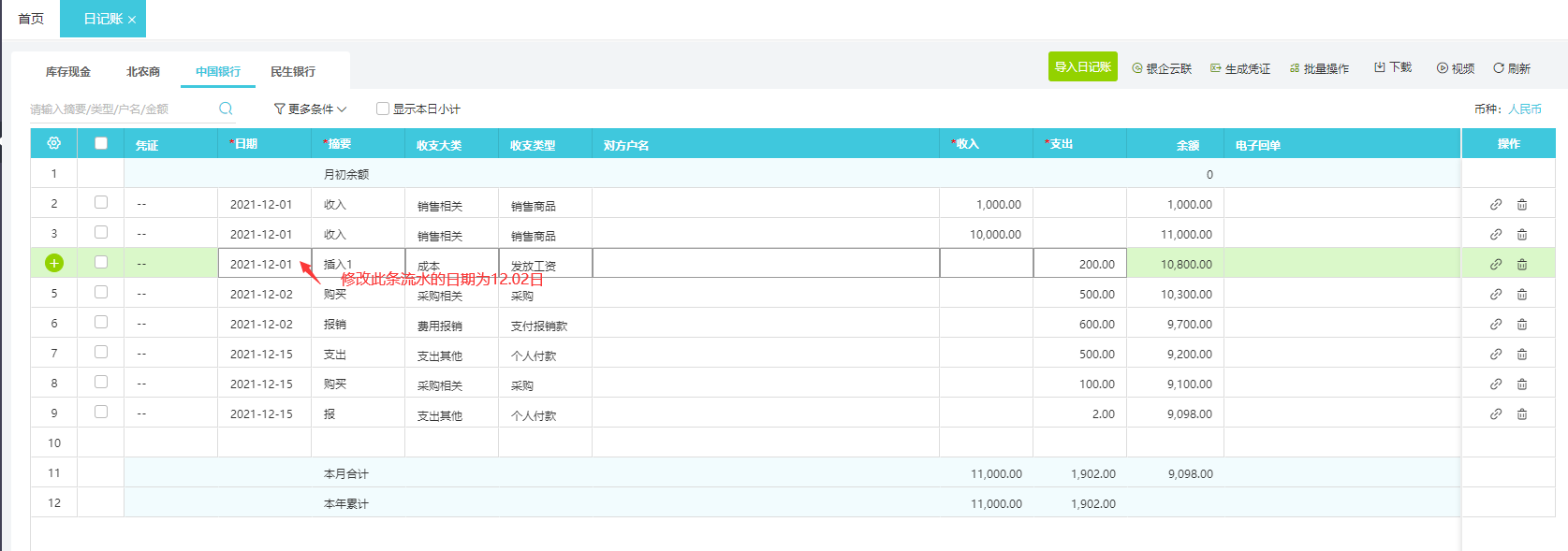The image size is (1568, 551).
Task: Click the 导入日记账 button
Action: (x=1083, y=66)
